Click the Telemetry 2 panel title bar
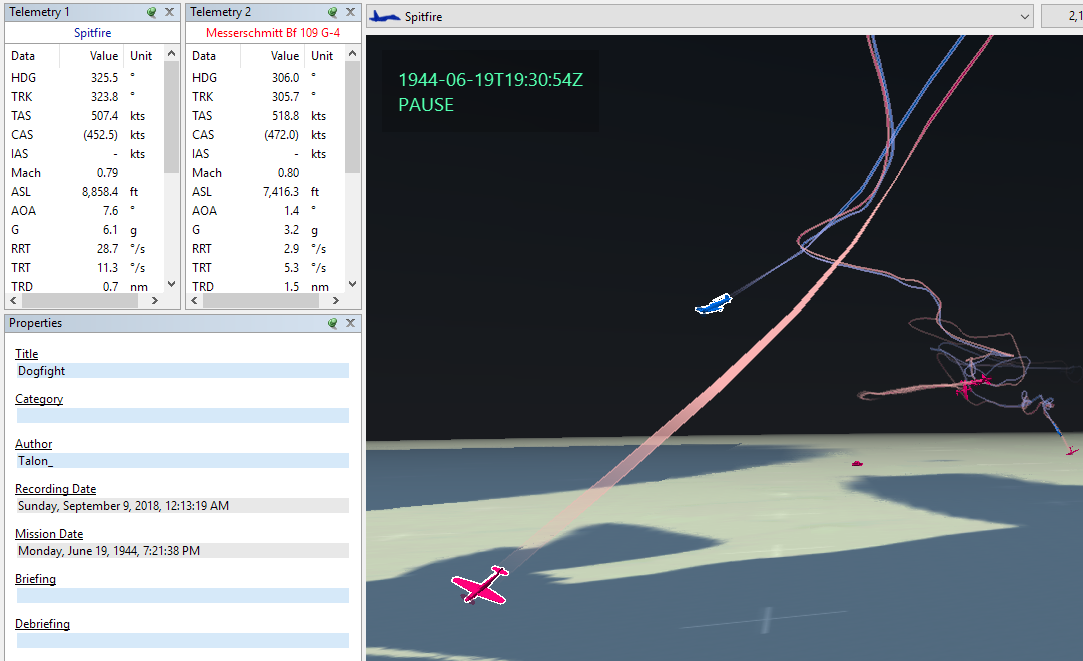Screen dimensions: 1083x661 point(274,12)
